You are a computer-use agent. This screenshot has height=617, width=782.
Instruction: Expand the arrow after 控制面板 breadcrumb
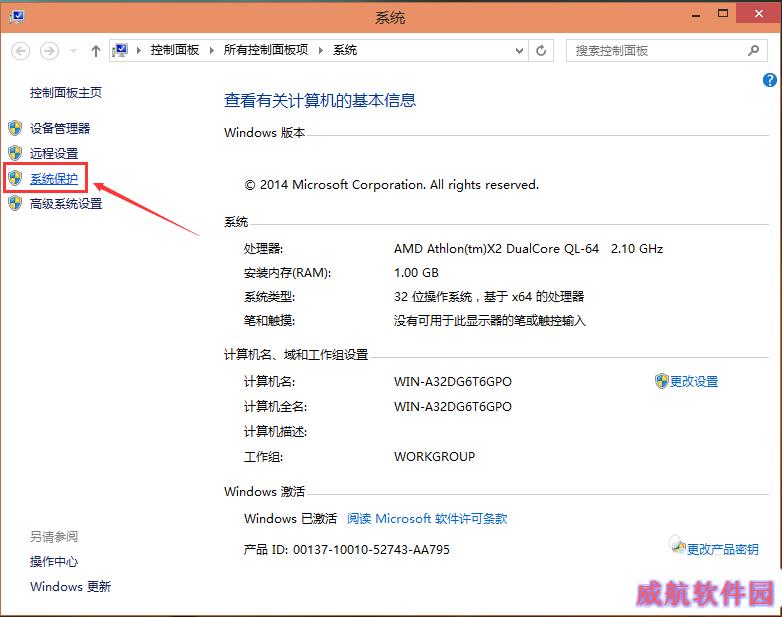211,50
